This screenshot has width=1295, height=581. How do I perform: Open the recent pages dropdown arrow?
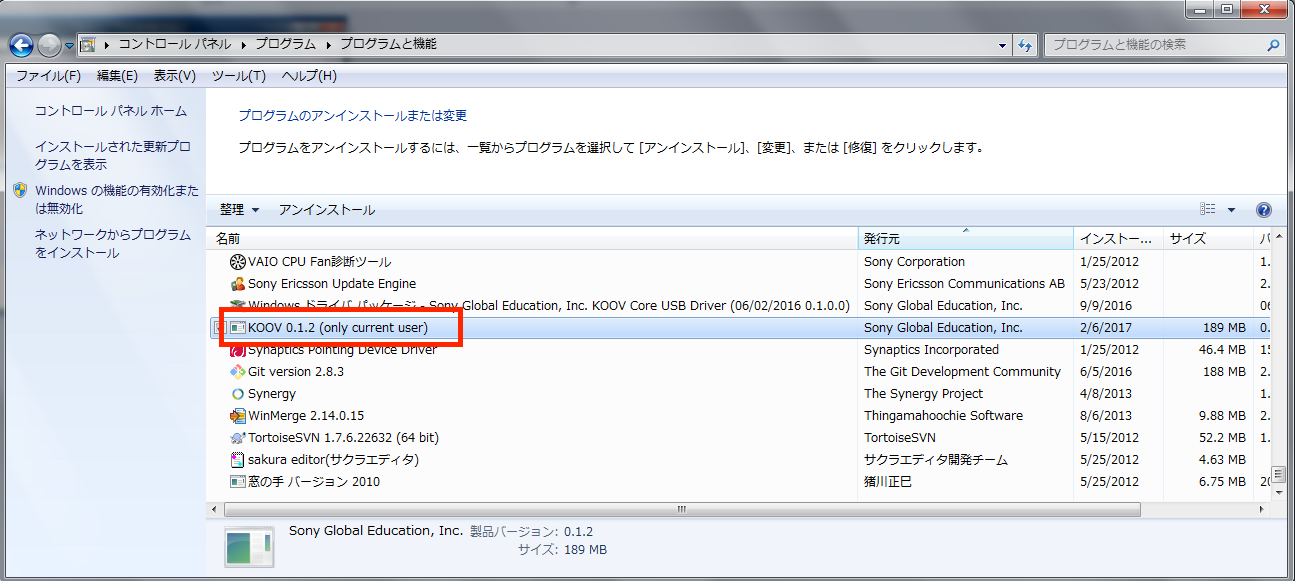coord(69,46)
